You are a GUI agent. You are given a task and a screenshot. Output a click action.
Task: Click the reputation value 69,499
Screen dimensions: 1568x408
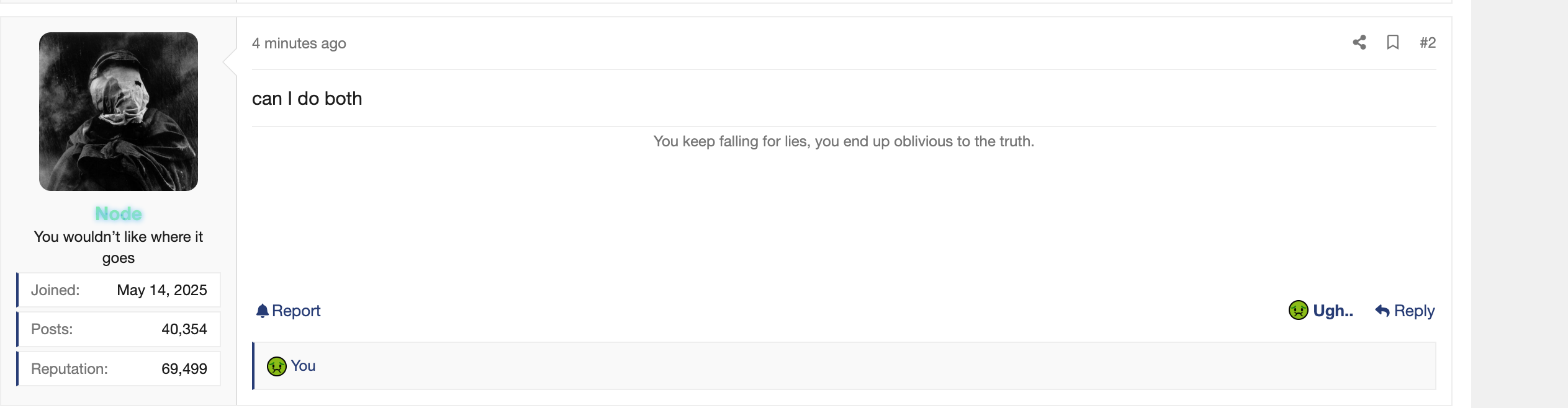pos(184,369)
